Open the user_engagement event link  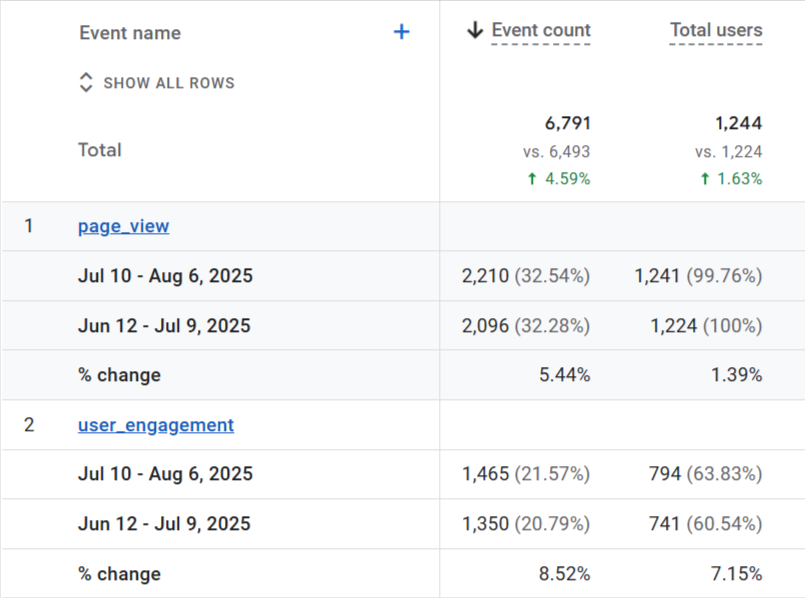point(156,425)
